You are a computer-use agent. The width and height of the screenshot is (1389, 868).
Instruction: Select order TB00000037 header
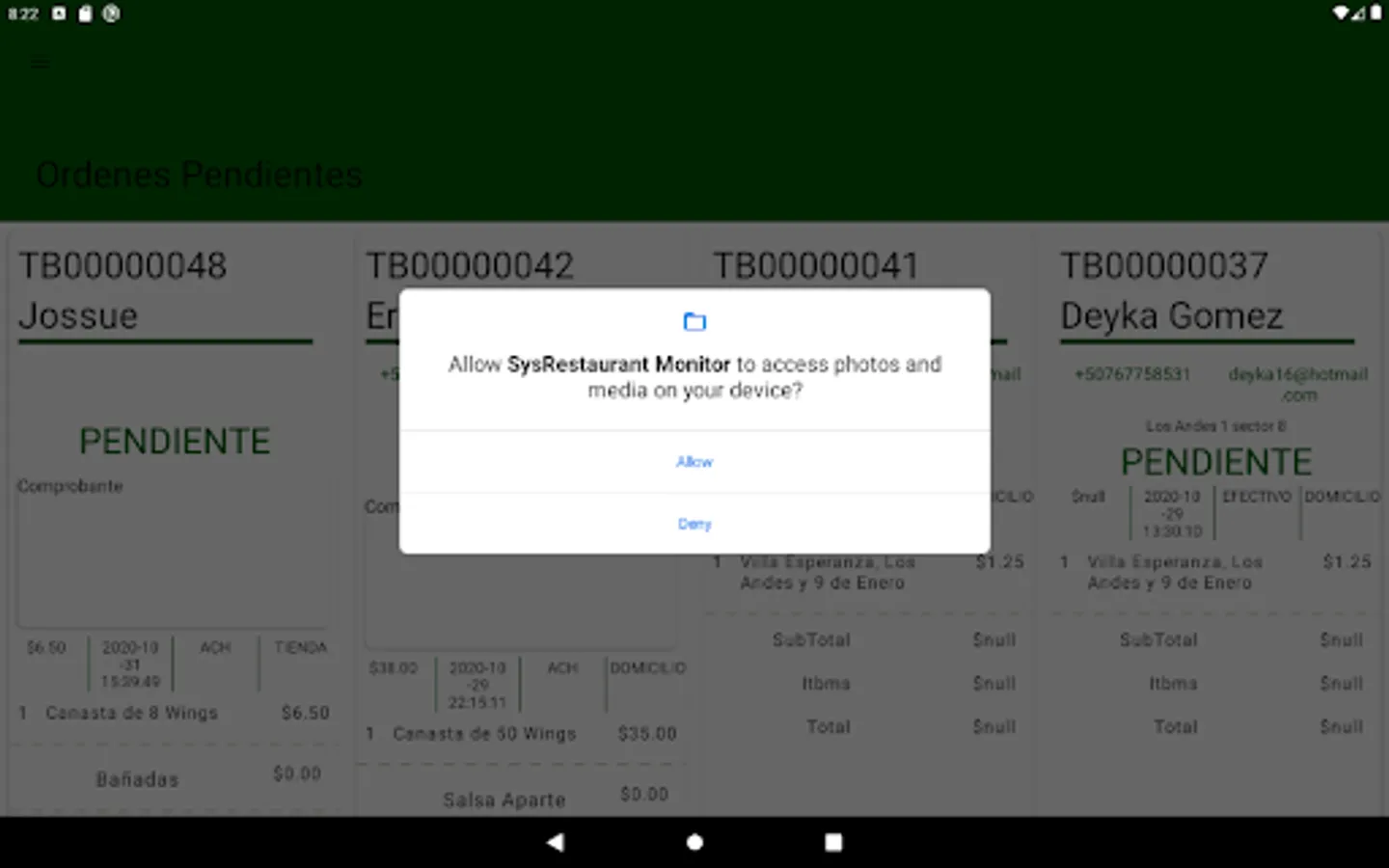pos(1164,266)
